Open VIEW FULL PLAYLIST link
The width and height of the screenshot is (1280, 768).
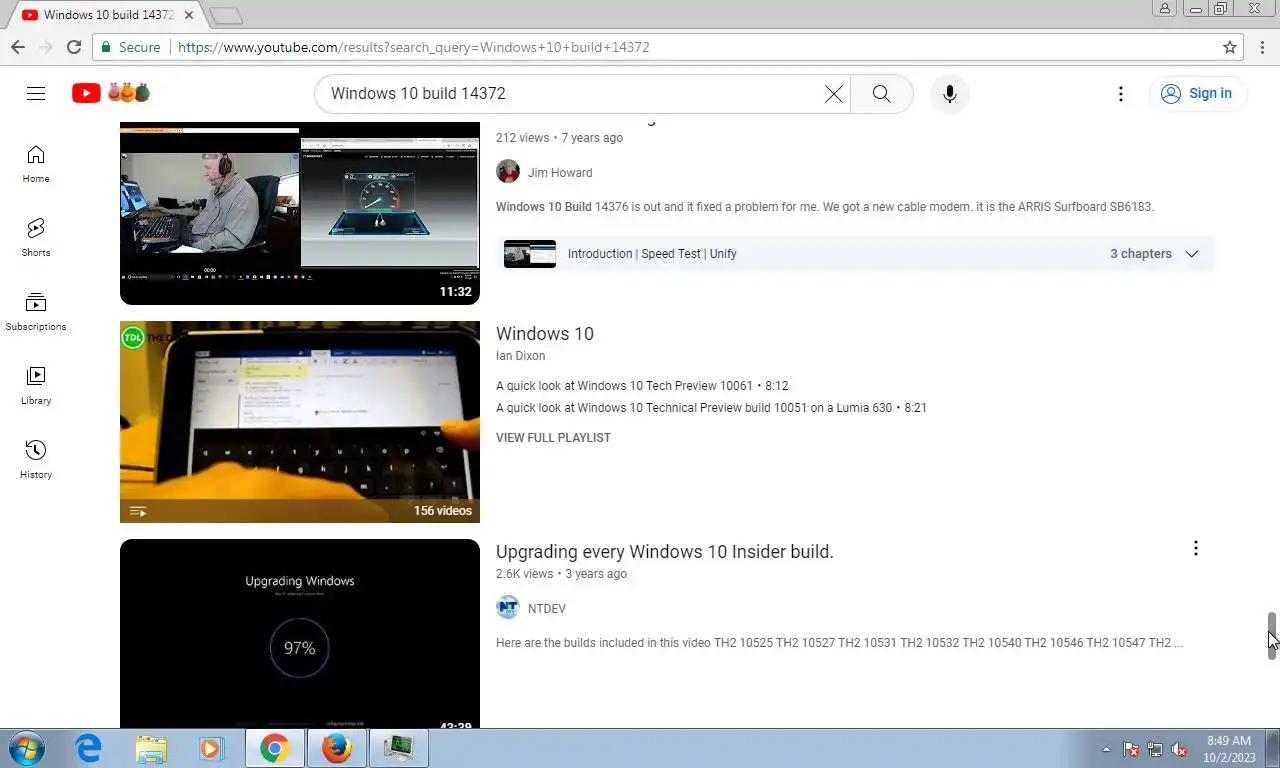(x=553, y=438)
